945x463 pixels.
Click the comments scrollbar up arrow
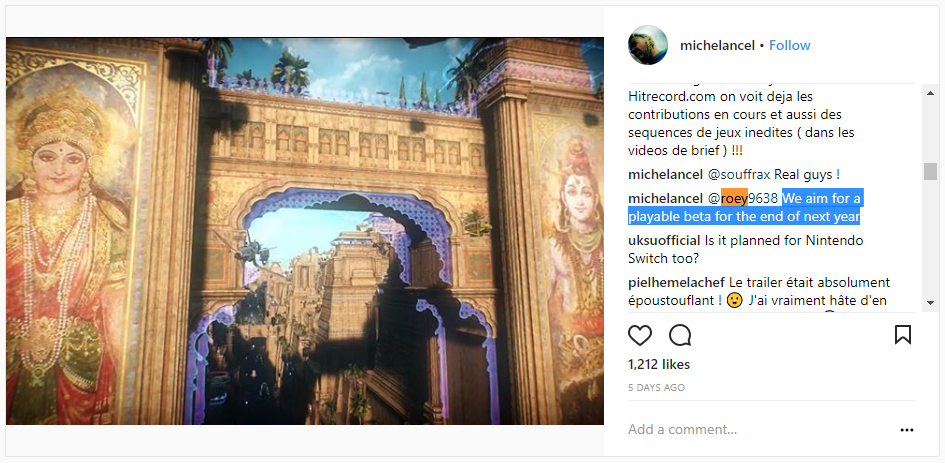[x=930, y=93]
